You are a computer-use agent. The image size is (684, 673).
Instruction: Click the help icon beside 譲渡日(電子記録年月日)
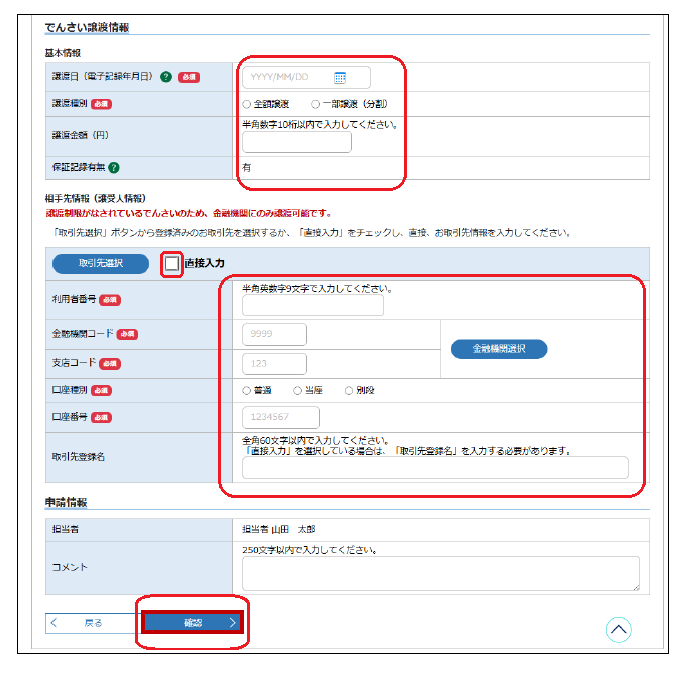[x=166, y=77]
